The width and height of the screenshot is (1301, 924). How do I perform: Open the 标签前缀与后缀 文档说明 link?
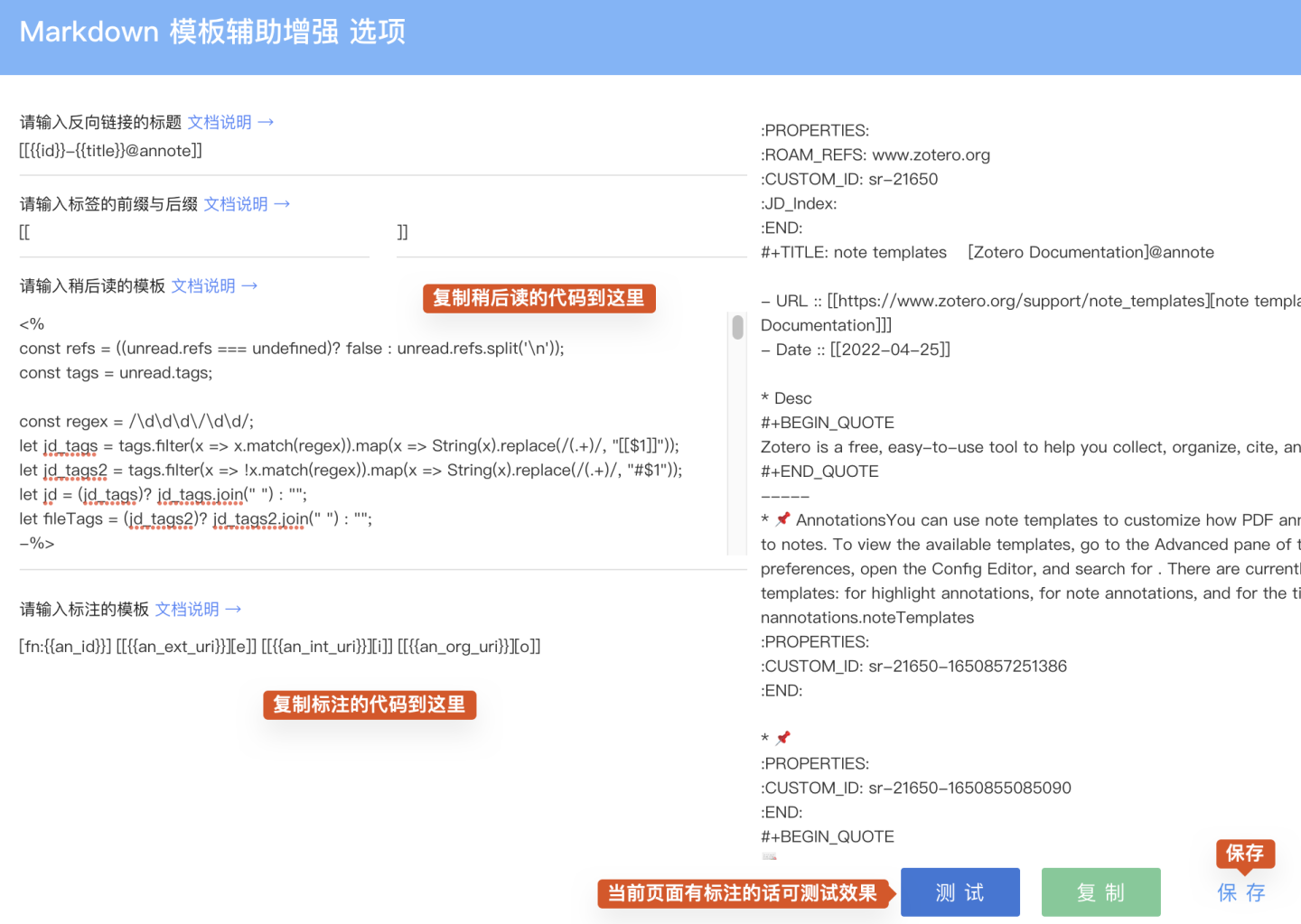[236, 203]
